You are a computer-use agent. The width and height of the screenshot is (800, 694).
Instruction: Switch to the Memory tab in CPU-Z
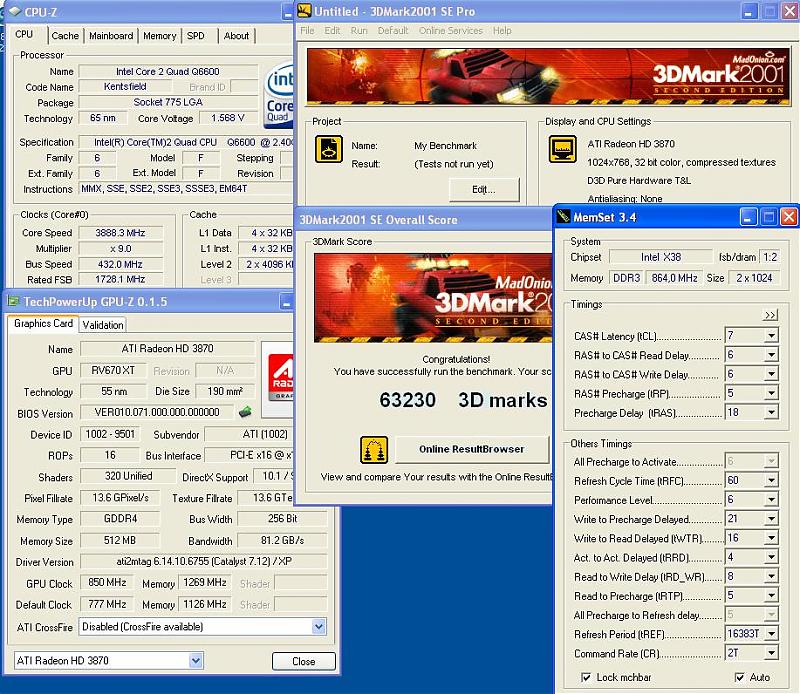coord(160,36)
